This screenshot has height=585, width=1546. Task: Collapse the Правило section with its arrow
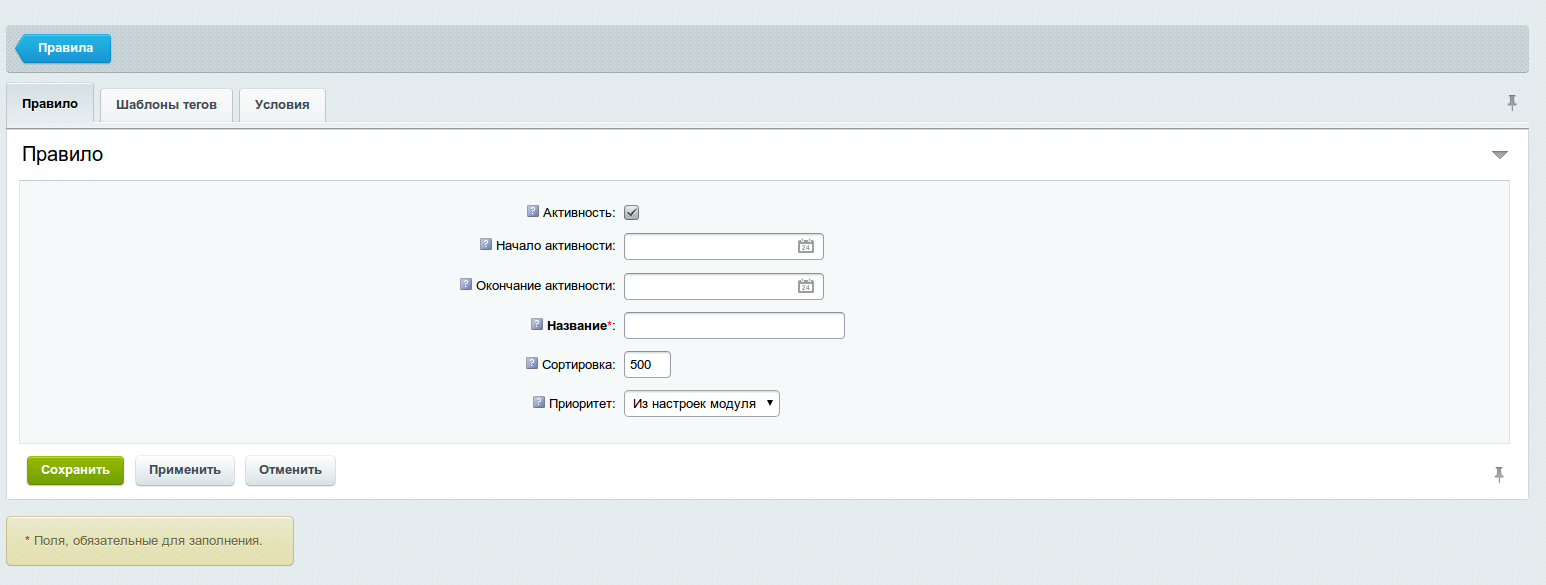[x=1500, y=154]
